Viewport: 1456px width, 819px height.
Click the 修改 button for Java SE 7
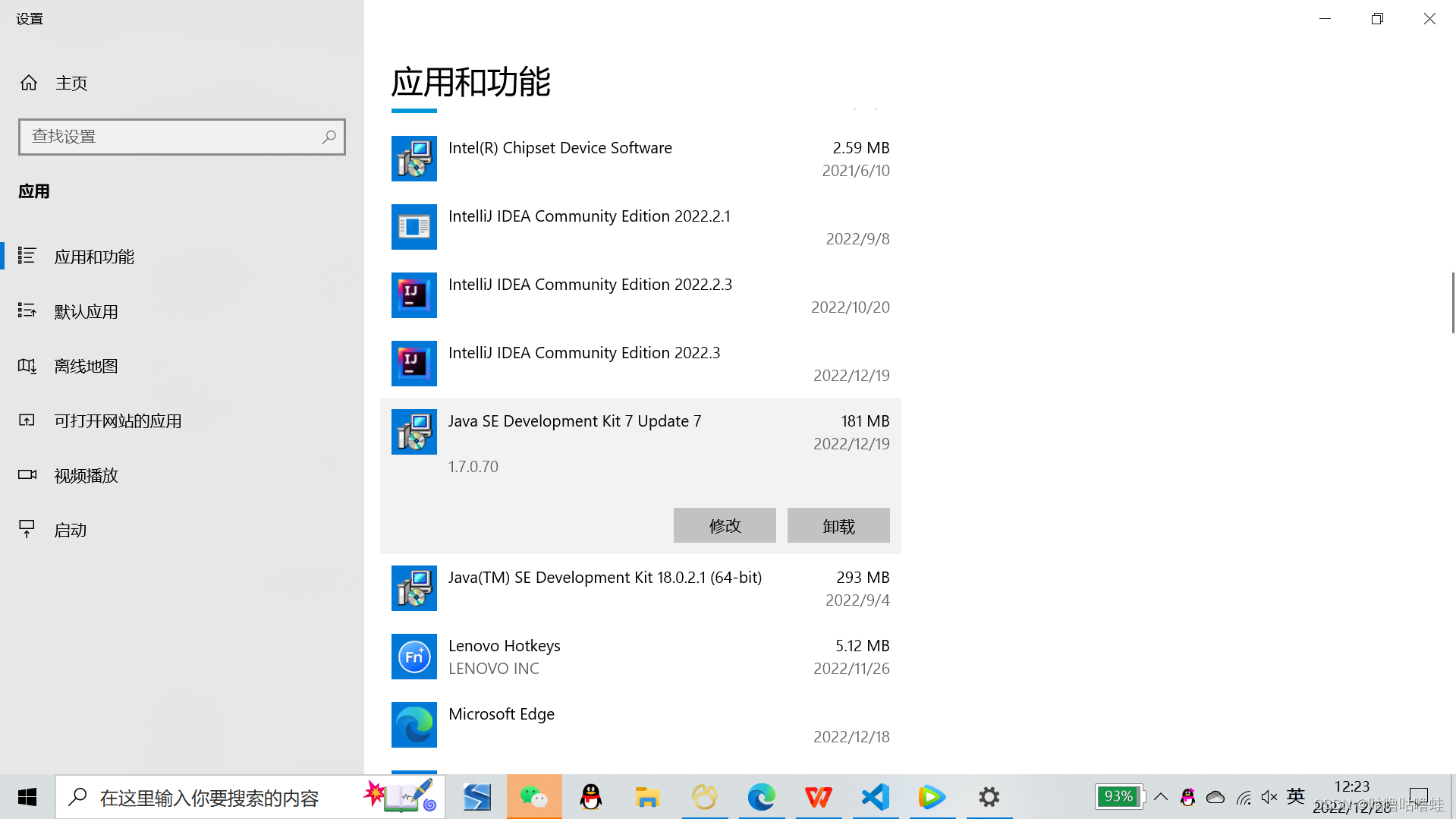pos(725,525)
